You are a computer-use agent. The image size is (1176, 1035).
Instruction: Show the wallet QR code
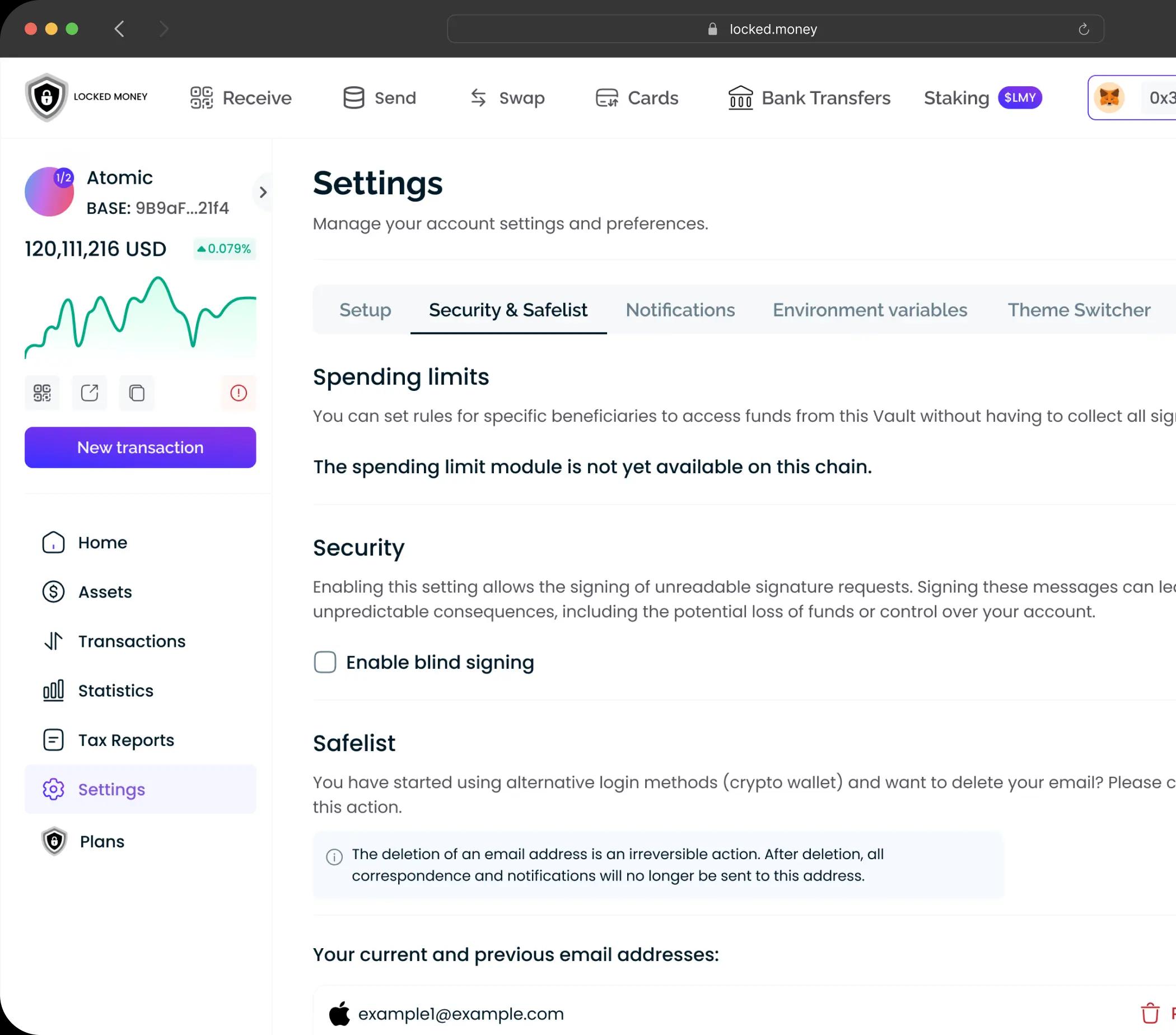click(41, 393)
